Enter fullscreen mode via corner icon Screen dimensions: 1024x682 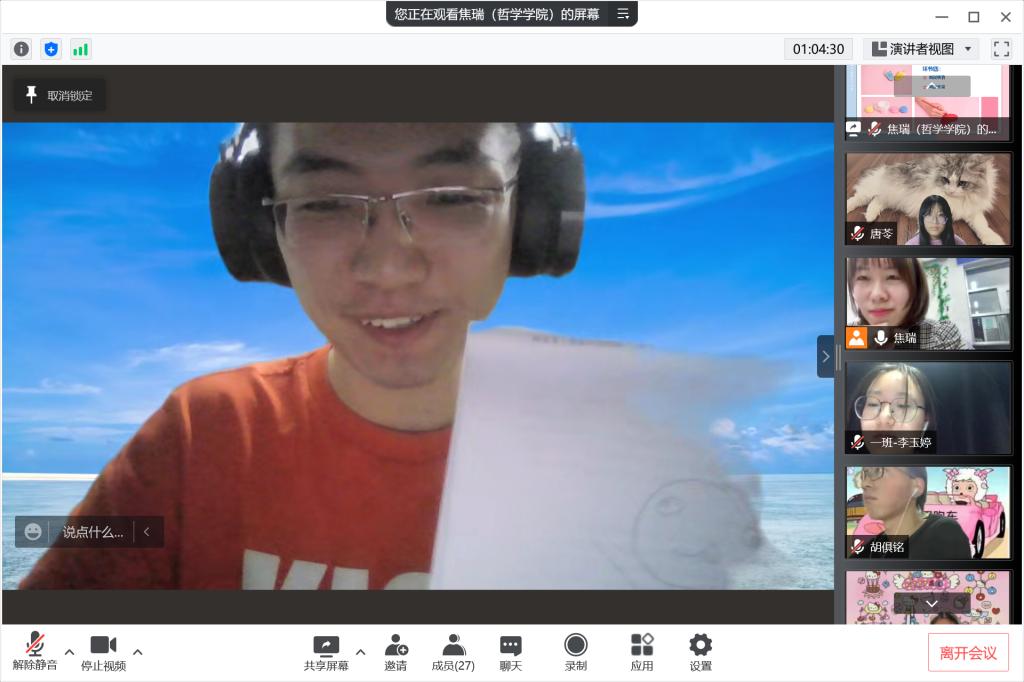click(x=1001, y=49)
